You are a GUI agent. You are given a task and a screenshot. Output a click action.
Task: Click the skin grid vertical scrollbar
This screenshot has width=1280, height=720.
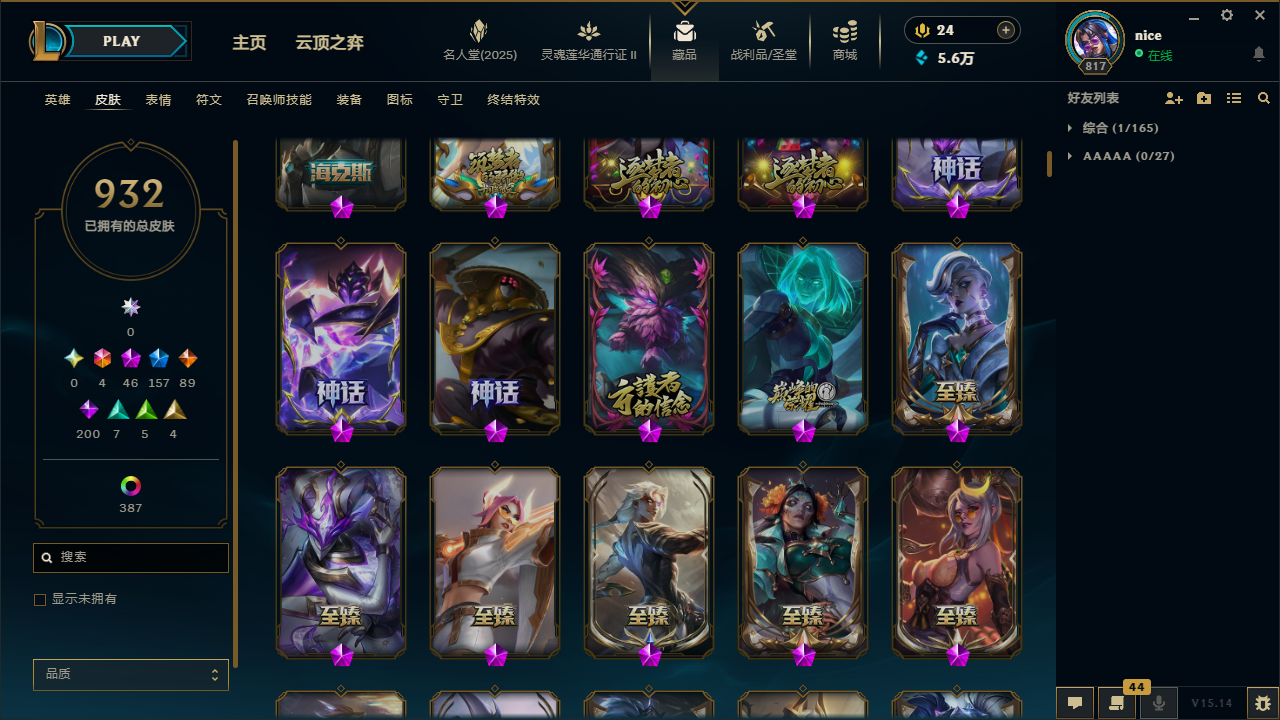click(x=1050, y=163)
